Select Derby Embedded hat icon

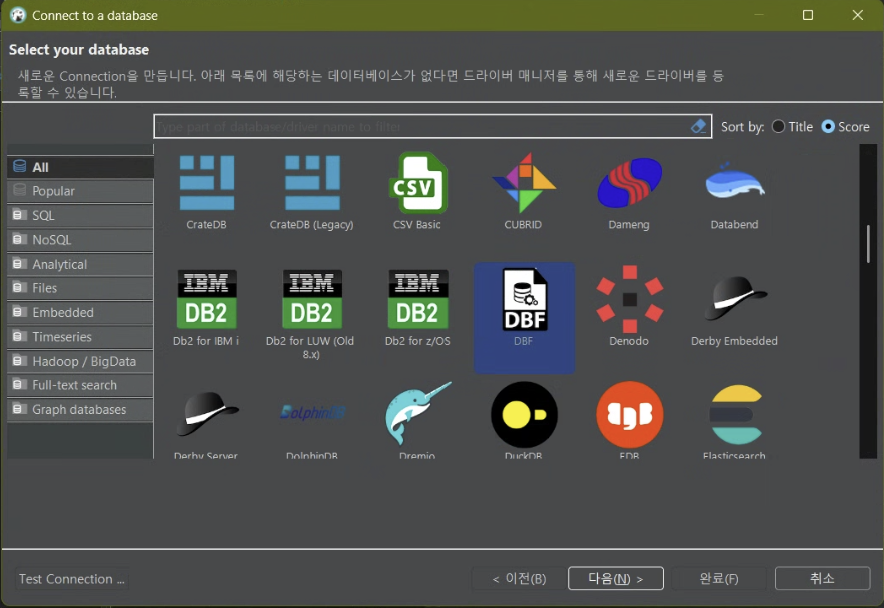735,298
